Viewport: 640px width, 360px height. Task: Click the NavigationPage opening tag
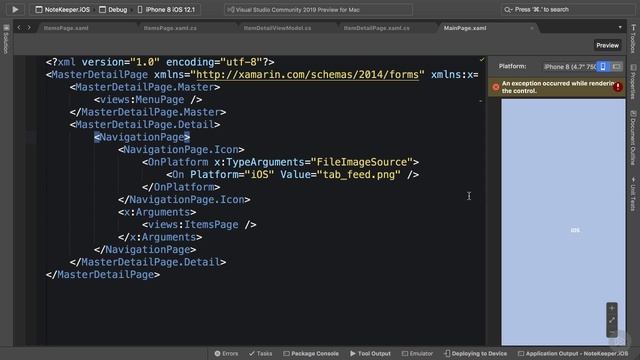(142, 137)
